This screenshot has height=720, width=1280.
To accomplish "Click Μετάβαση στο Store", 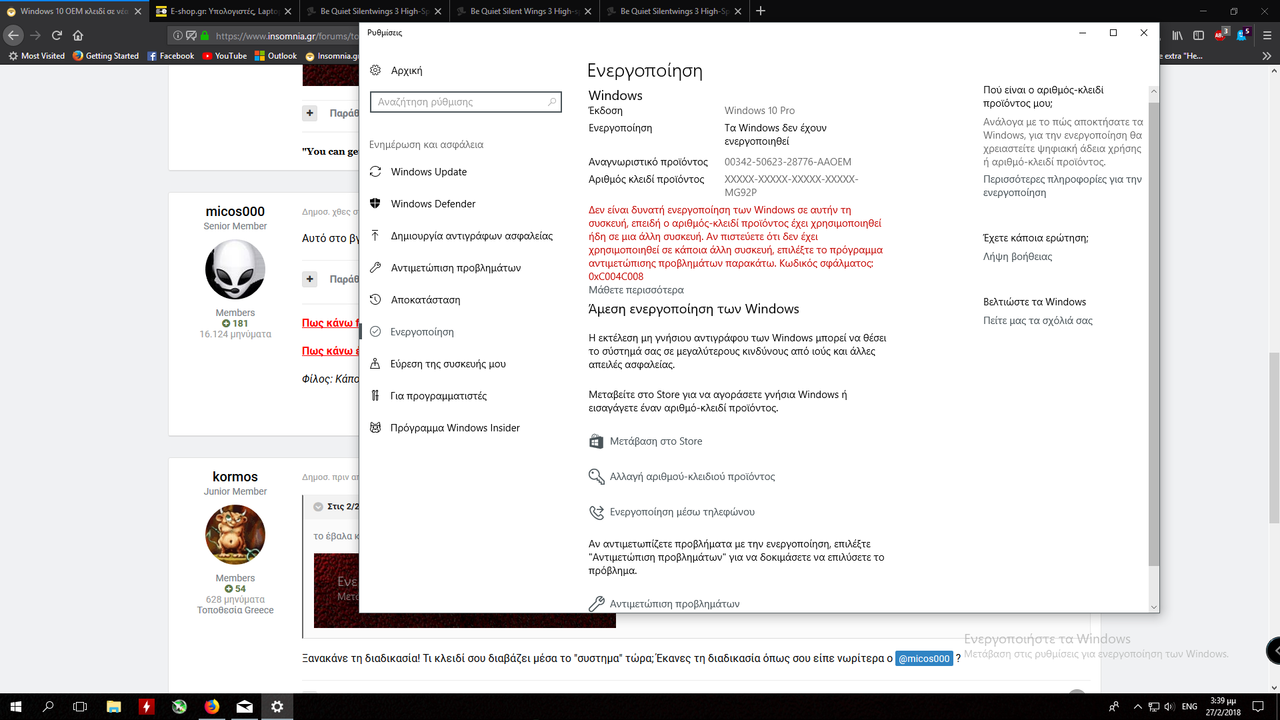I will click(x=656, y=441).
